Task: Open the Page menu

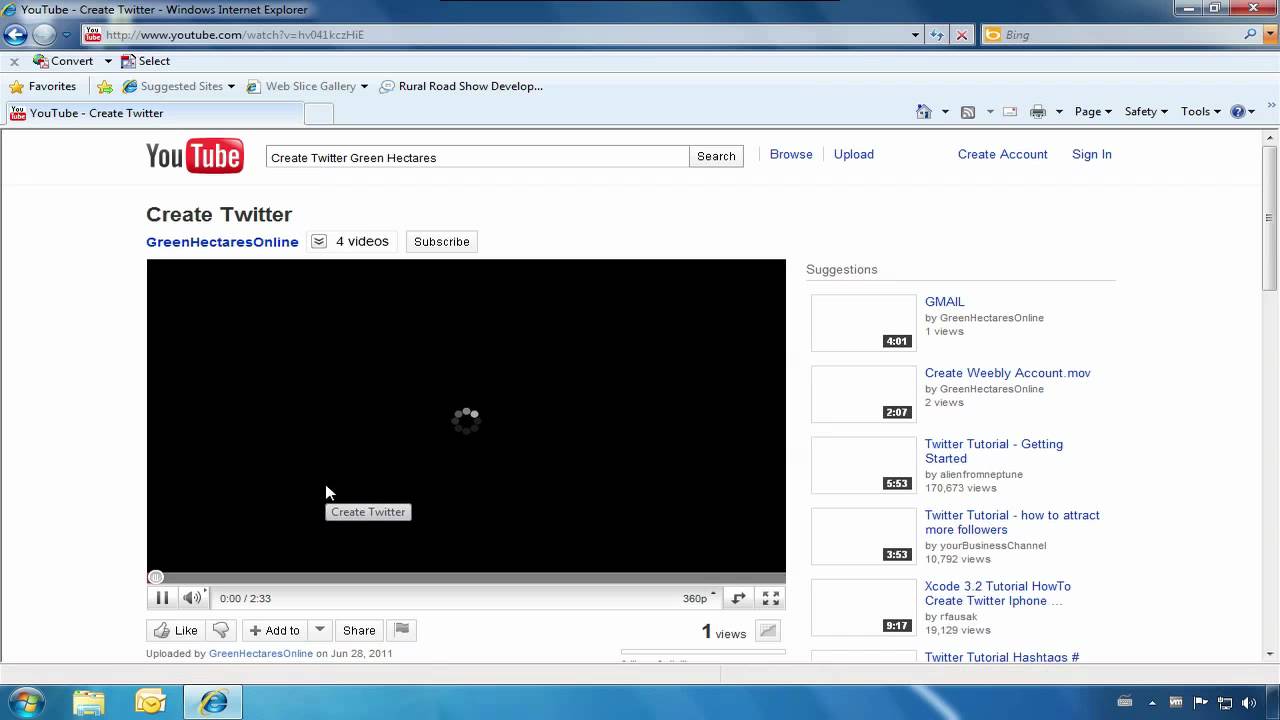Action: click(1093, 112)
